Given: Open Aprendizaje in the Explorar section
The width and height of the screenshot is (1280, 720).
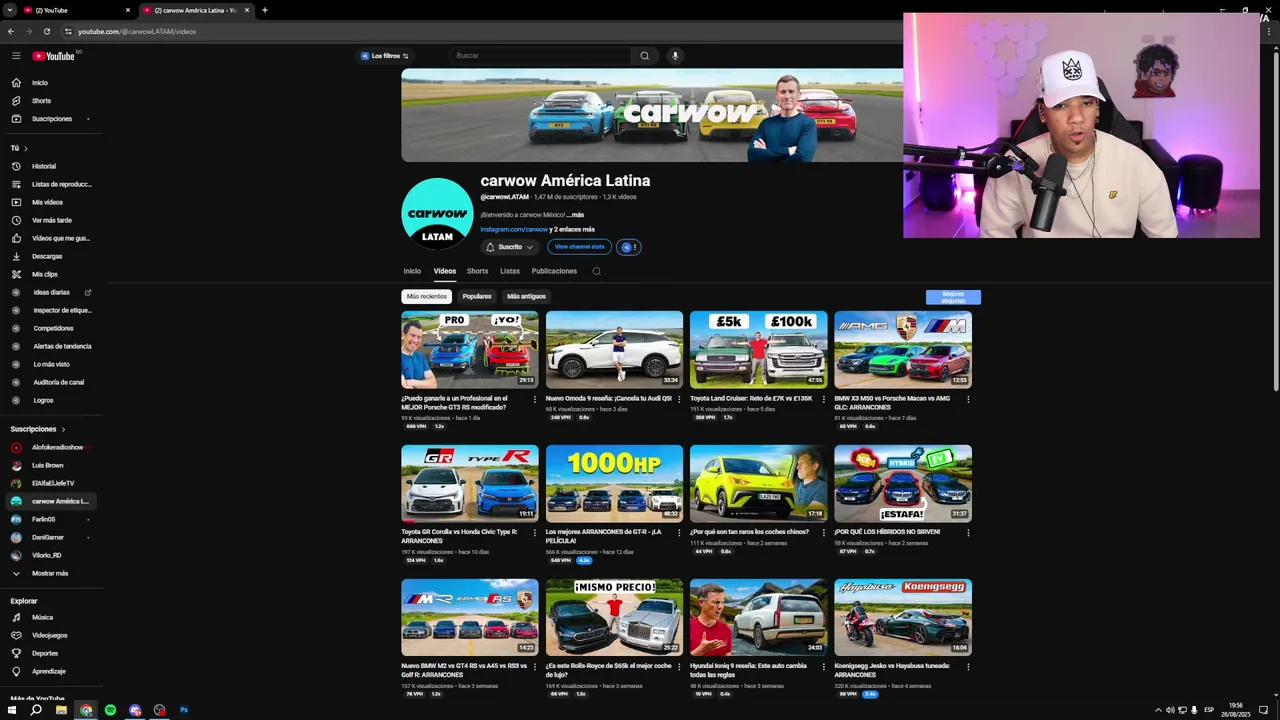Looking at the screenshot, I should coord(49,671).
